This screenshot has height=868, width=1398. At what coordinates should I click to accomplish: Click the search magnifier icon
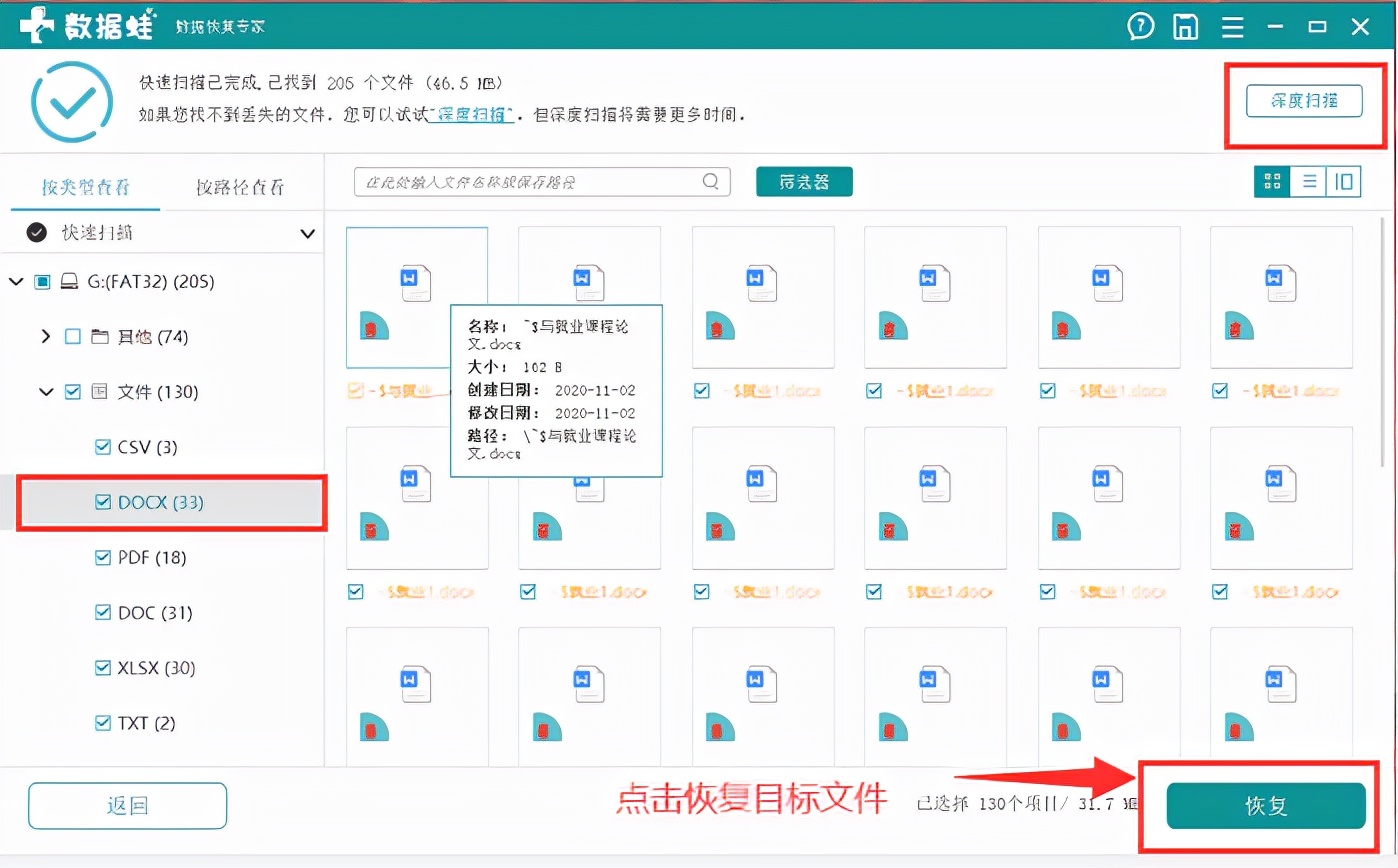710,181
